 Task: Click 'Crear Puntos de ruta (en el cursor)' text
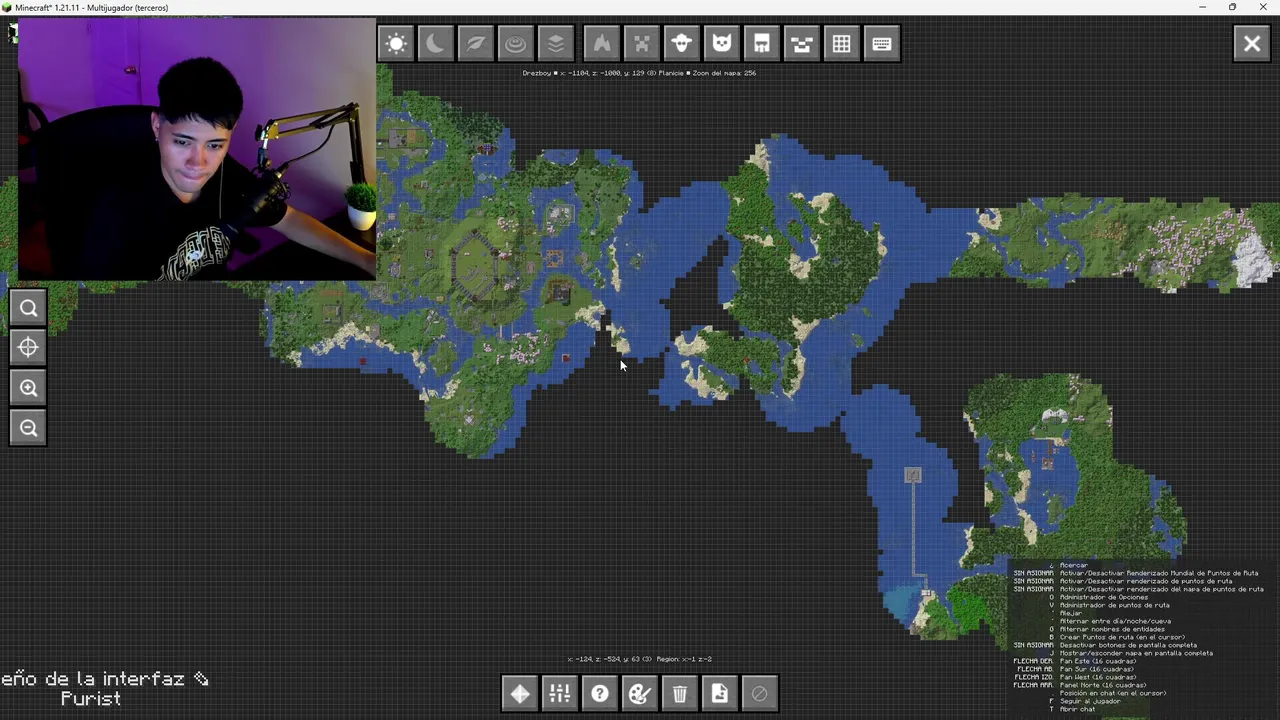pyautogui.click(x=1122, y=637)
